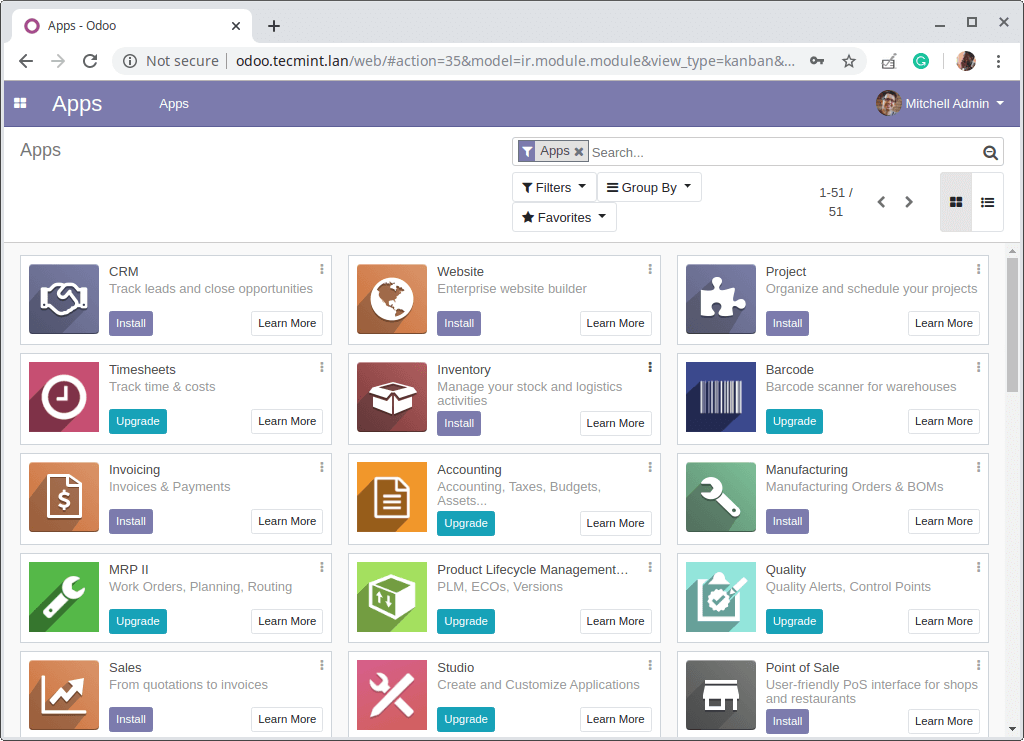Click the MRP II green wrench icon
Viewport: 1024px width, 741px height.
[64, 597]
